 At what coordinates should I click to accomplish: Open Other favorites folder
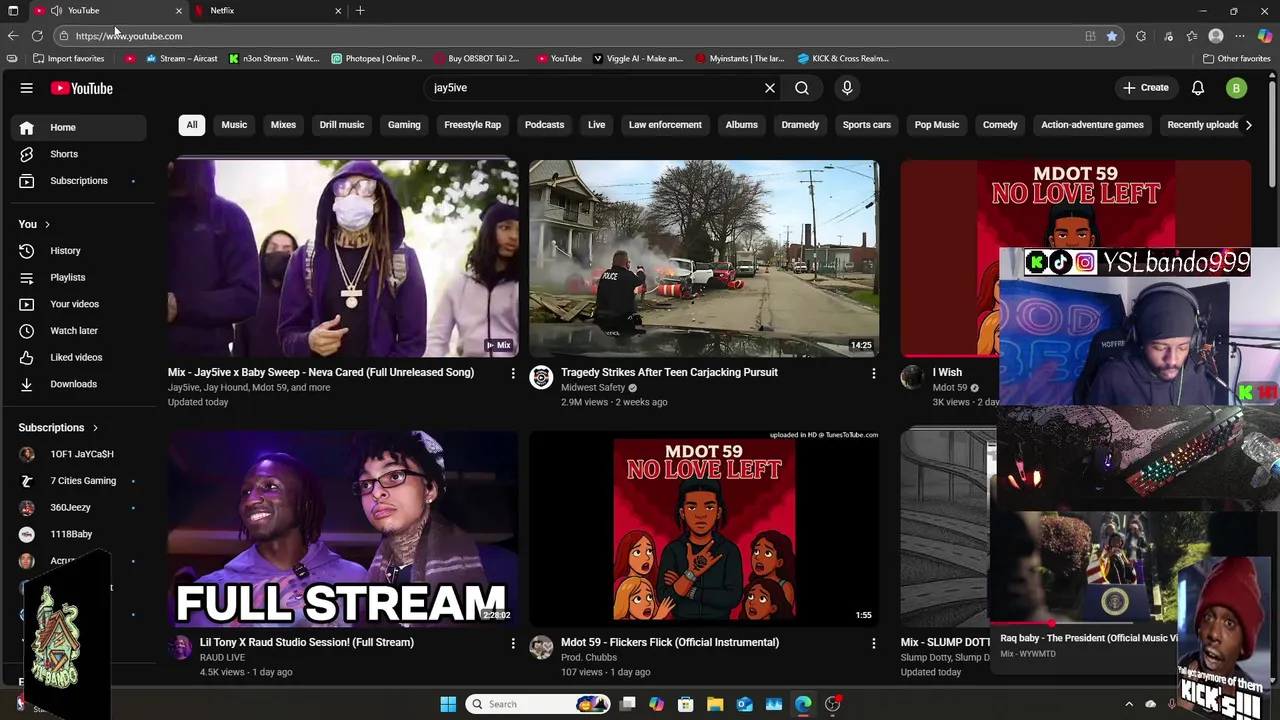point(1237,59)
